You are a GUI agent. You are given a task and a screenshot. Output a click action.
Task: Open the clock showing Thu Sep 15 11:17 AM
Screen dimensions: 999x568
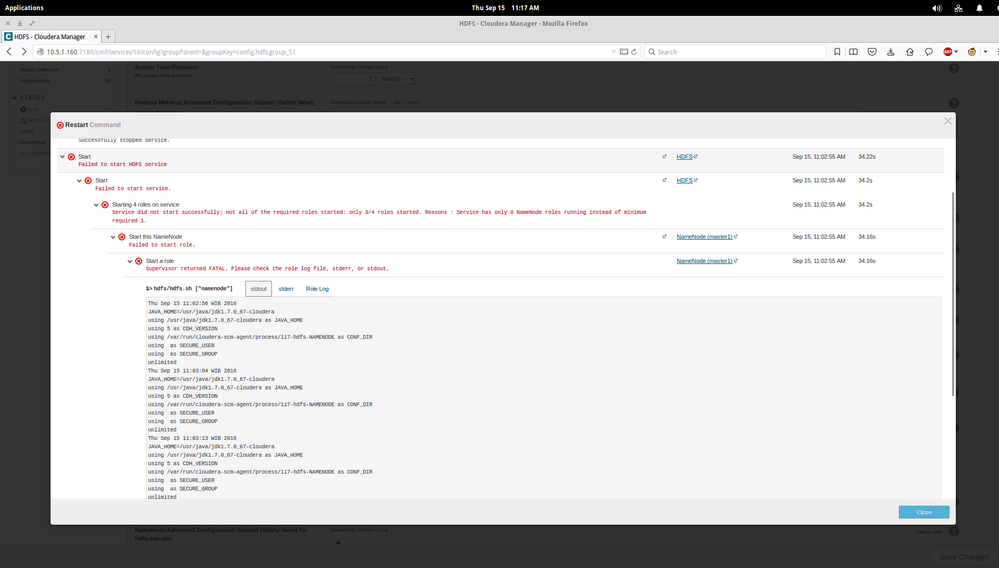505,8
